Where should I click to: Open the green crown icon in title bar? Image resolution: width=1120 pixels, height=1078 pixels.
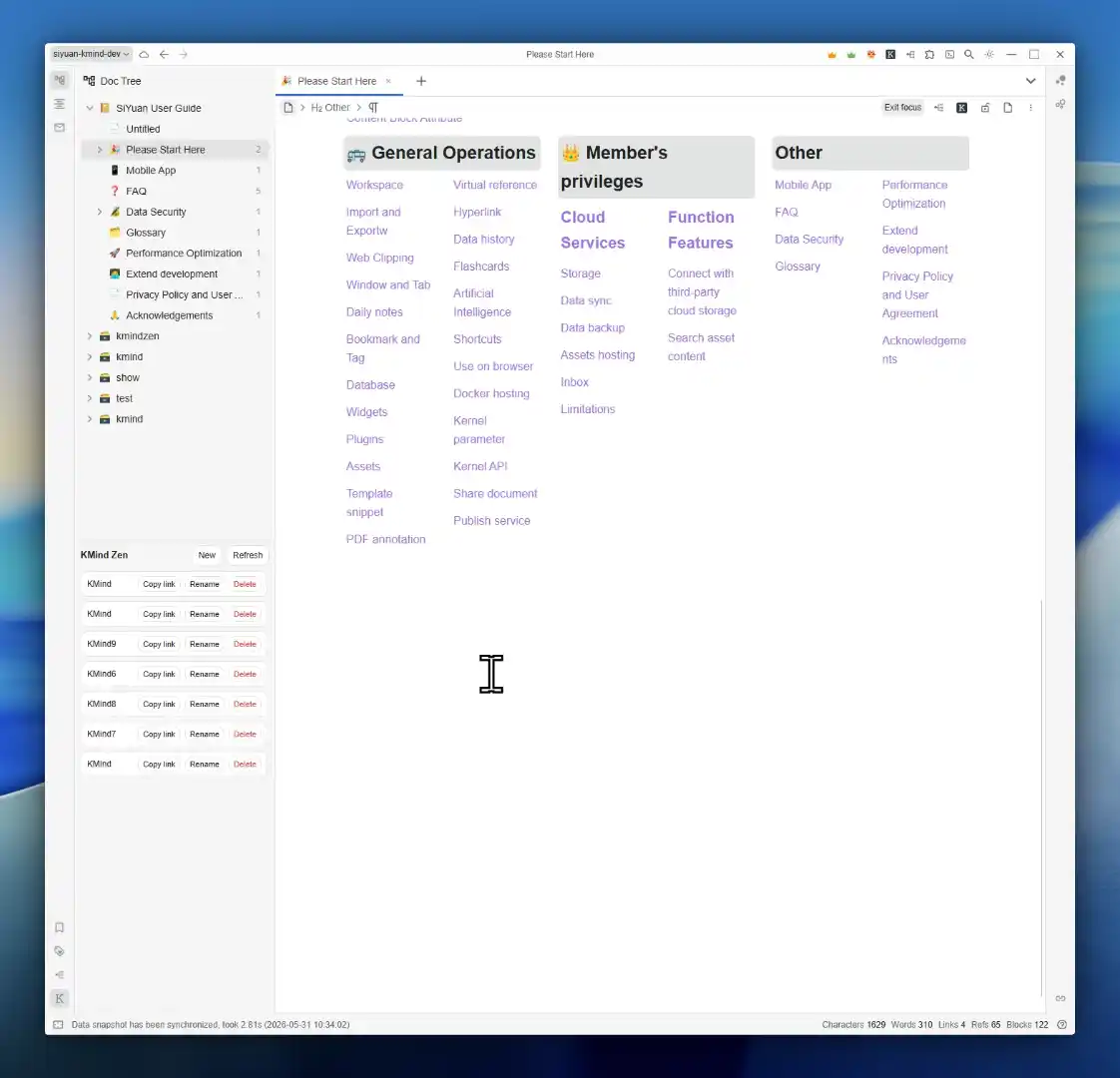(850, 54)
